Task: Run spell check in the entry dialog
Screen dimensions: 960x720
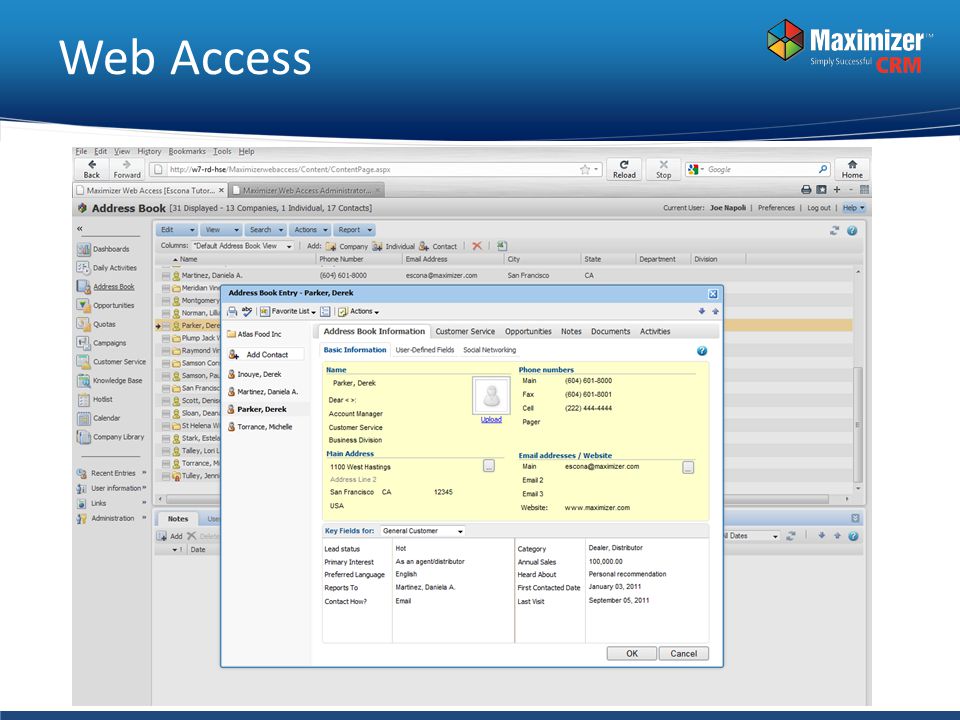Action: coord(247,311)
